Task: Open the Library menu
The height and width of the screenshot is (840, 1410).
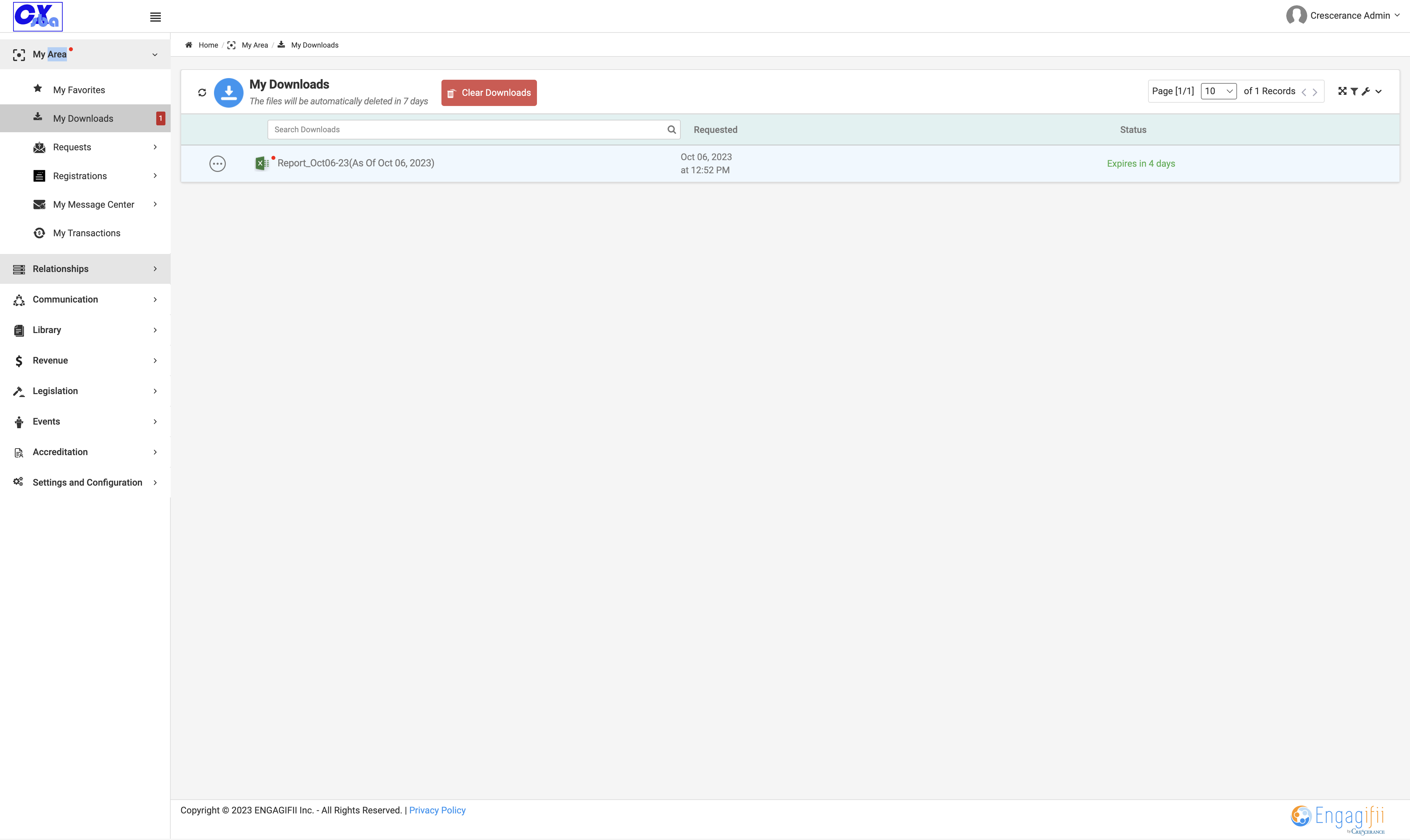Action: point(85,330)
